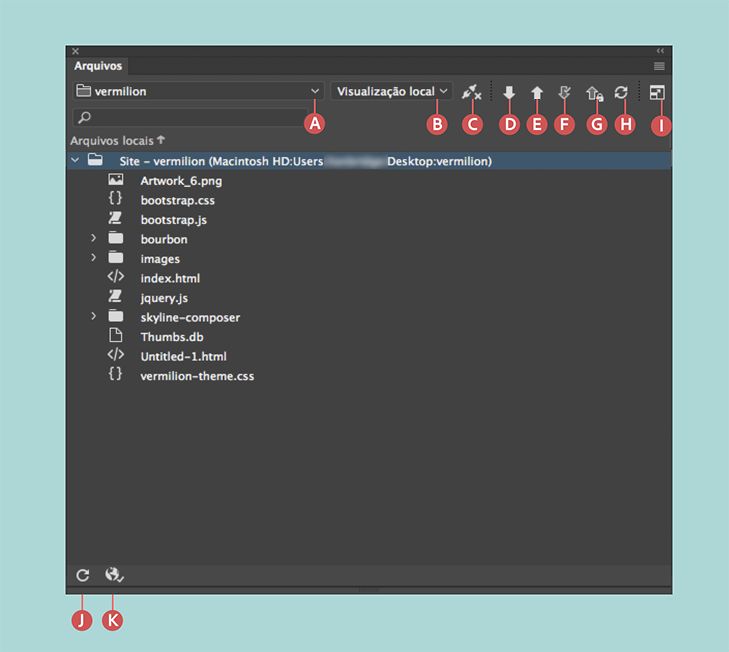Select the skyline-composer folder name

tap(190, 318)
